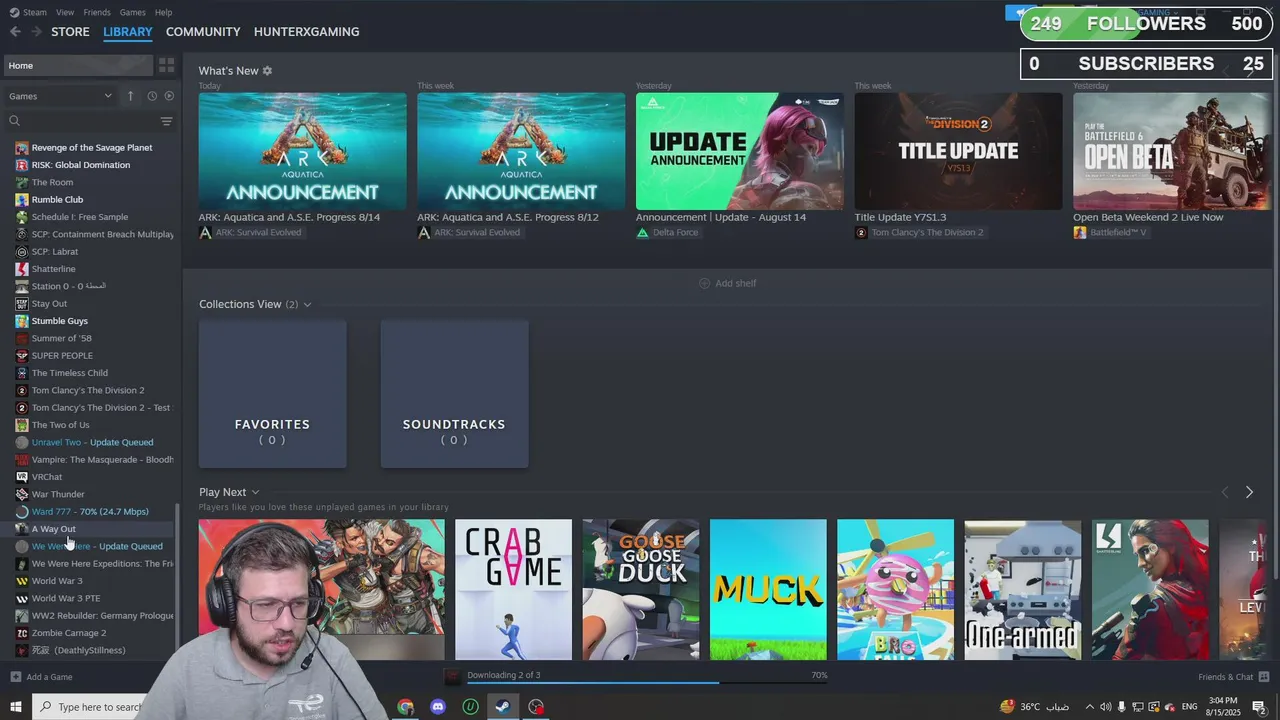Viewport: 1280px width, 720px height.
Task: Open ARK Progress 8/14 news card
Action: [302, 151]
